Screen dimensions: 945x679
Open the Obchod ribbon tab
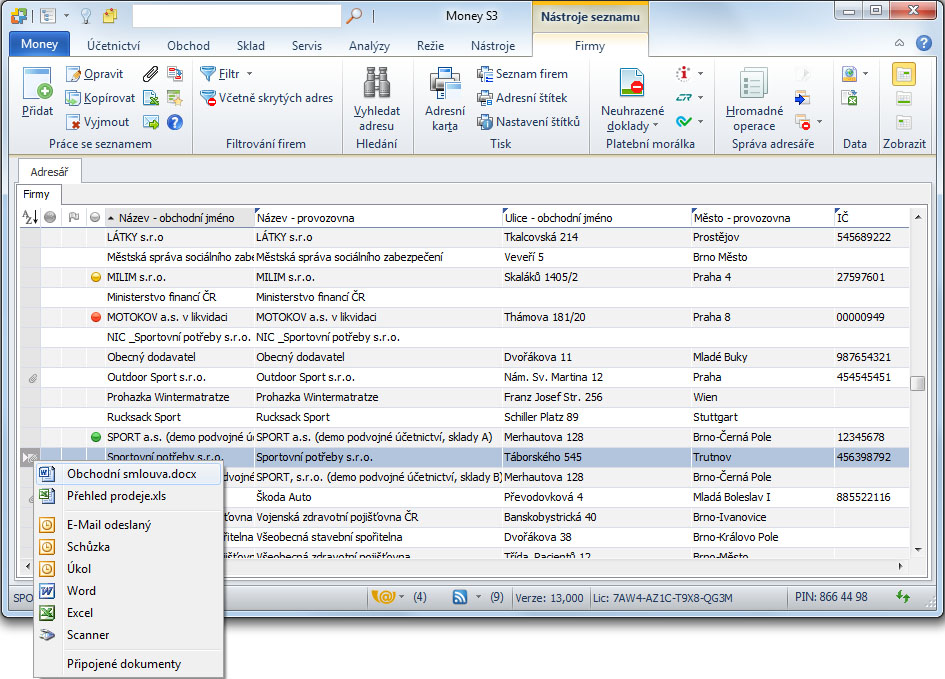(x=188, y=46)
